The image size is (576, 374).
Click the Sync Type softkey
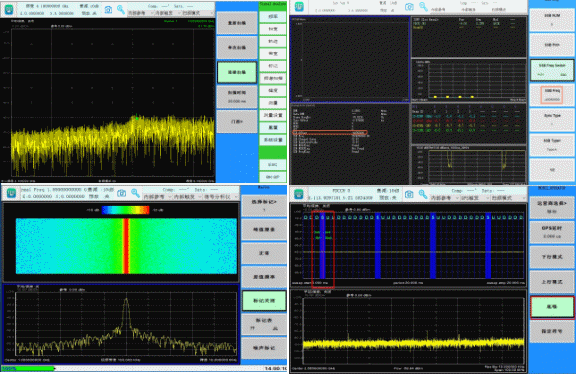click(x=552, y=120)
